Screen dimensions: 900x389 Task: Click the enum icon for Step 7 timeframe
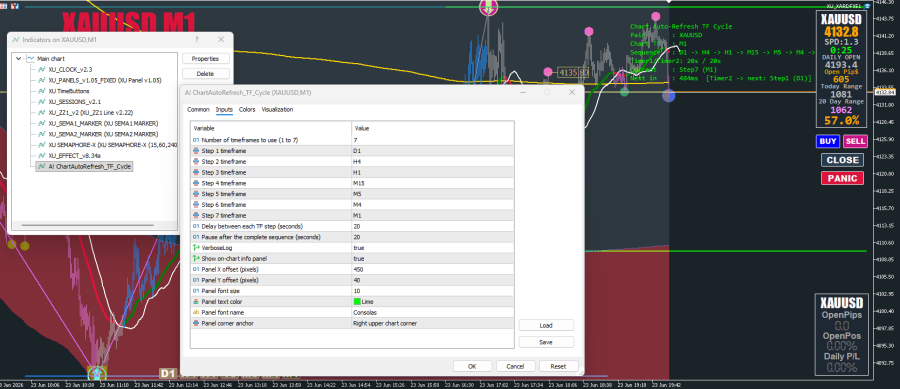(x=196, y=215)
